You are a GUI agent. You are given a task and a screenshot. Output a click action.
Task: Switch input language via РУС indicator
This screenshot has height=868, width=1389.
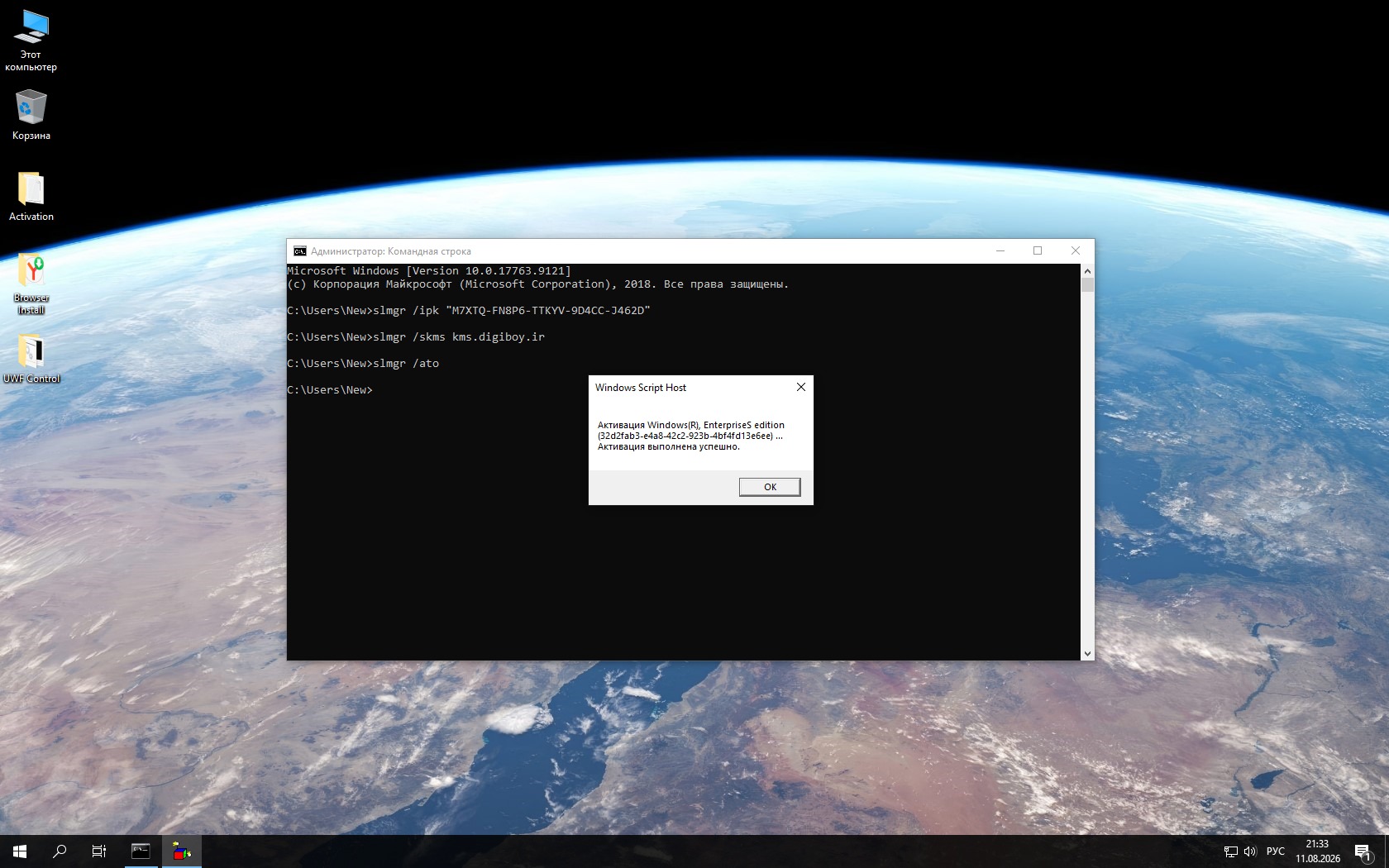tap(1276, 851)
